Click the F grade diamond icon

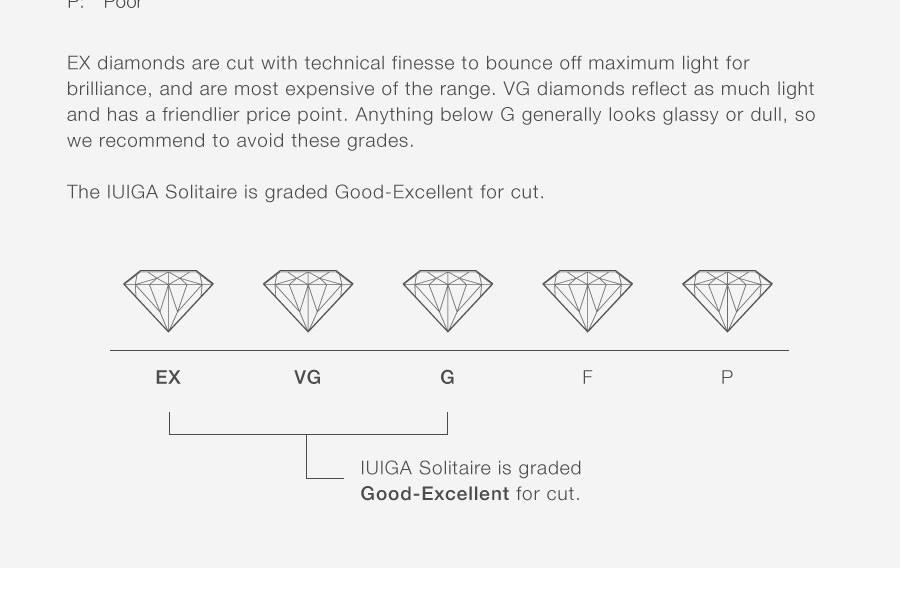(588, 301)
